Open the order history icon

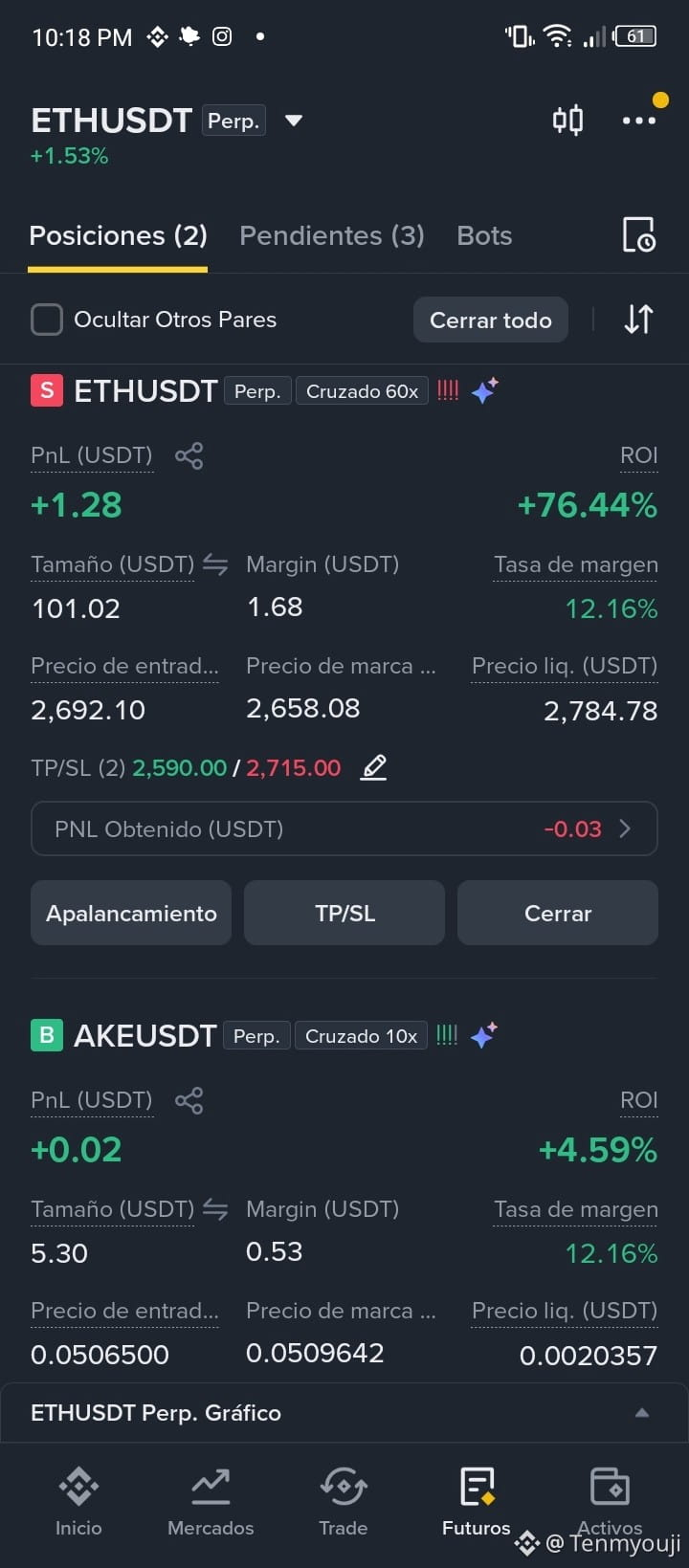(x=638, y=235)
